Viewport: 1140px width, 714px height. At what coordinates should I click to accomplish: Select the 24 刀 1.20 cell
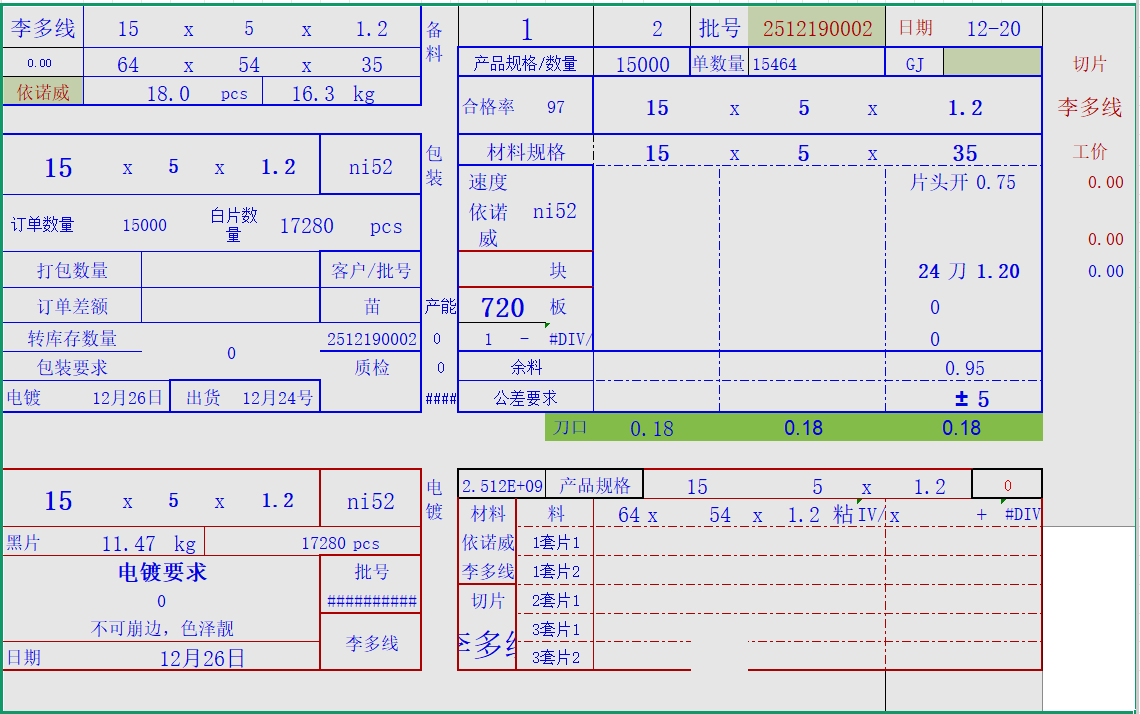tap(968, 271)
